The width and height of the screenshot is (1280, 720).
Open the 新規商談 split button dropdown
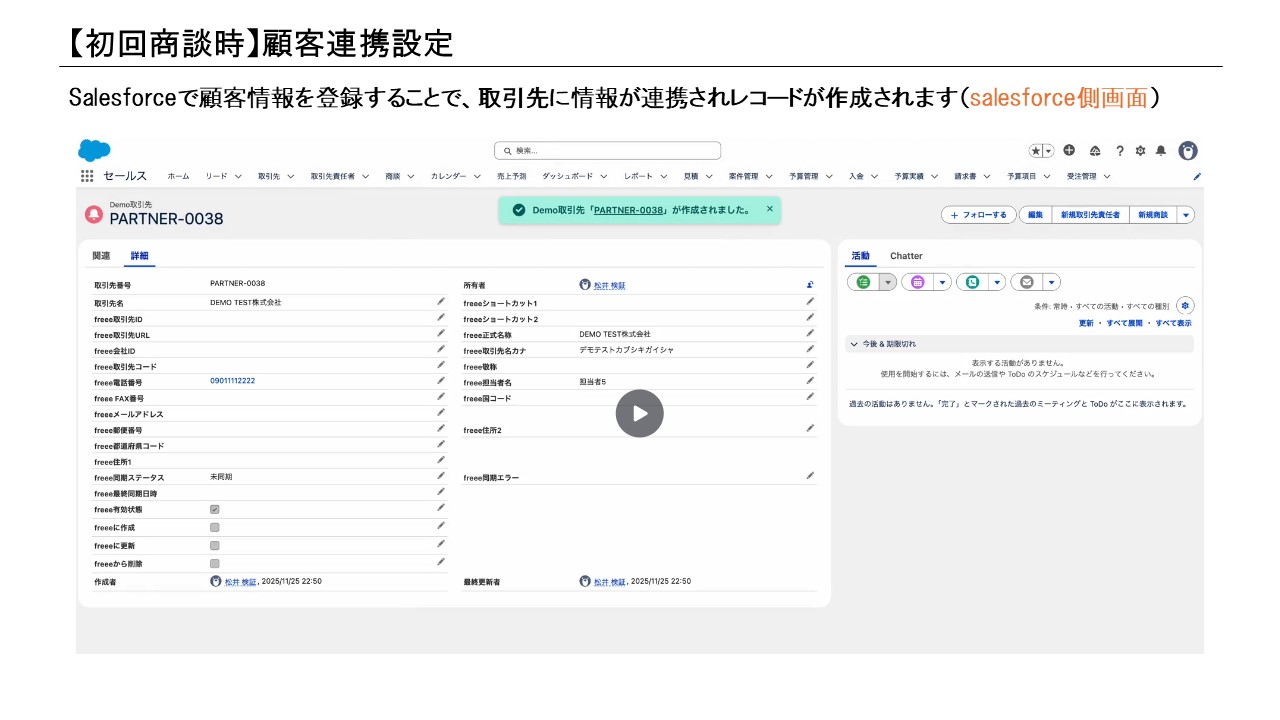(x=1184, y=214)
